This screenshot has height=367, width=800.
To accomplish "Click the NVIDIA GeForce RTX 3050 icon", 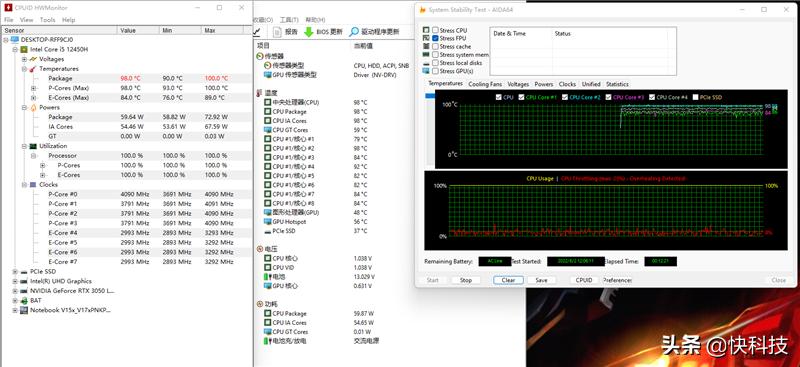I will 23,291.
